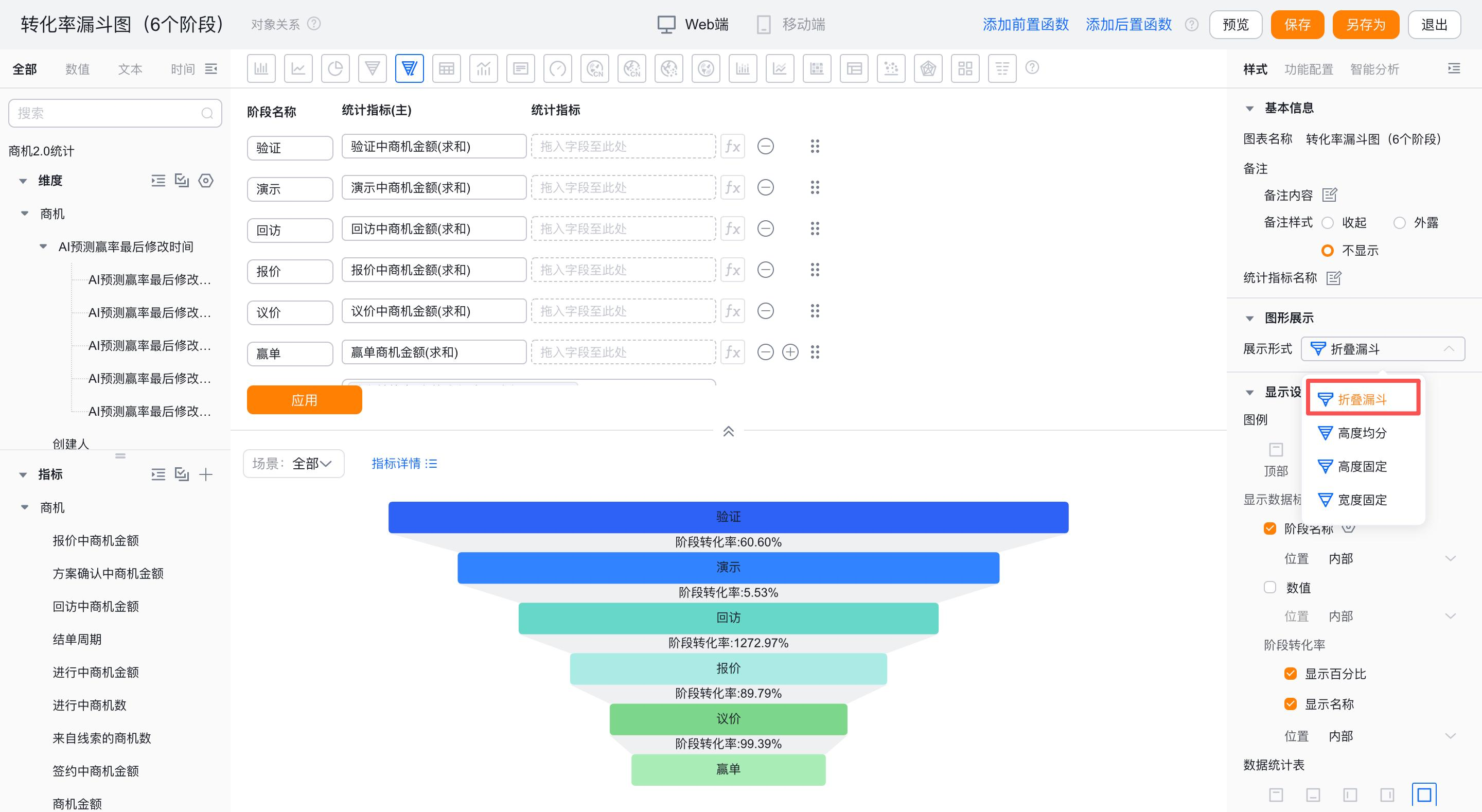Set legend position with the 顶部 icon
The width and height of the screenshot is (1482, 812).
[x=1276, y=449]
